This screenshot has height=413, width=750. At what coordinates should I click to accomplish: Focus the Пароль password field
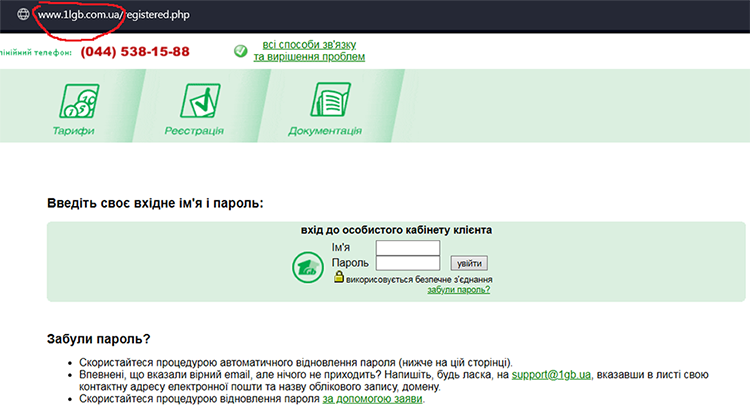click(x=408, y=263)
